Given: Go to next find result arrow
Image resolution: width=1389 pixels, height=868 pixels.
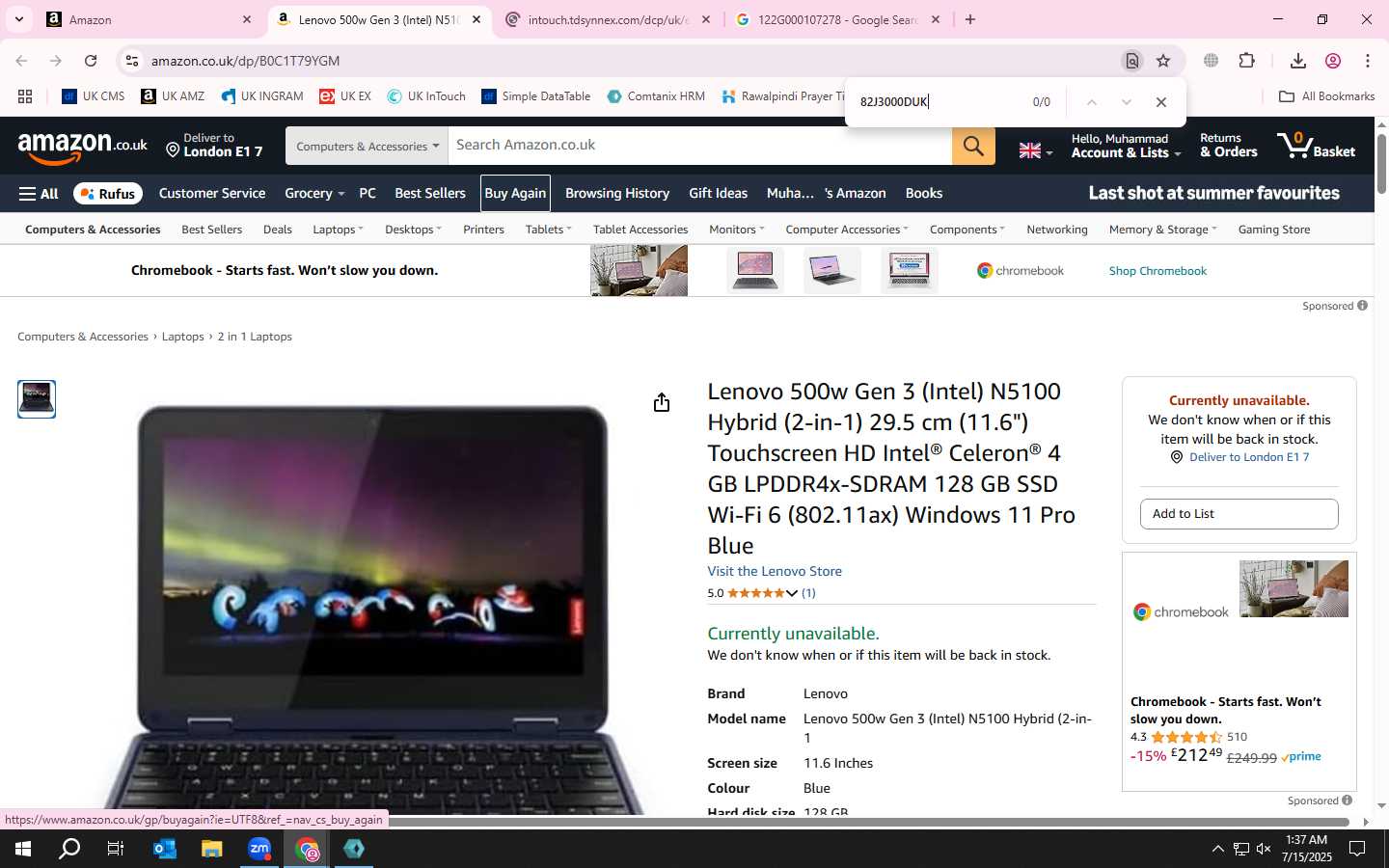Looking at the screenshot, I should coord(1126,102).
